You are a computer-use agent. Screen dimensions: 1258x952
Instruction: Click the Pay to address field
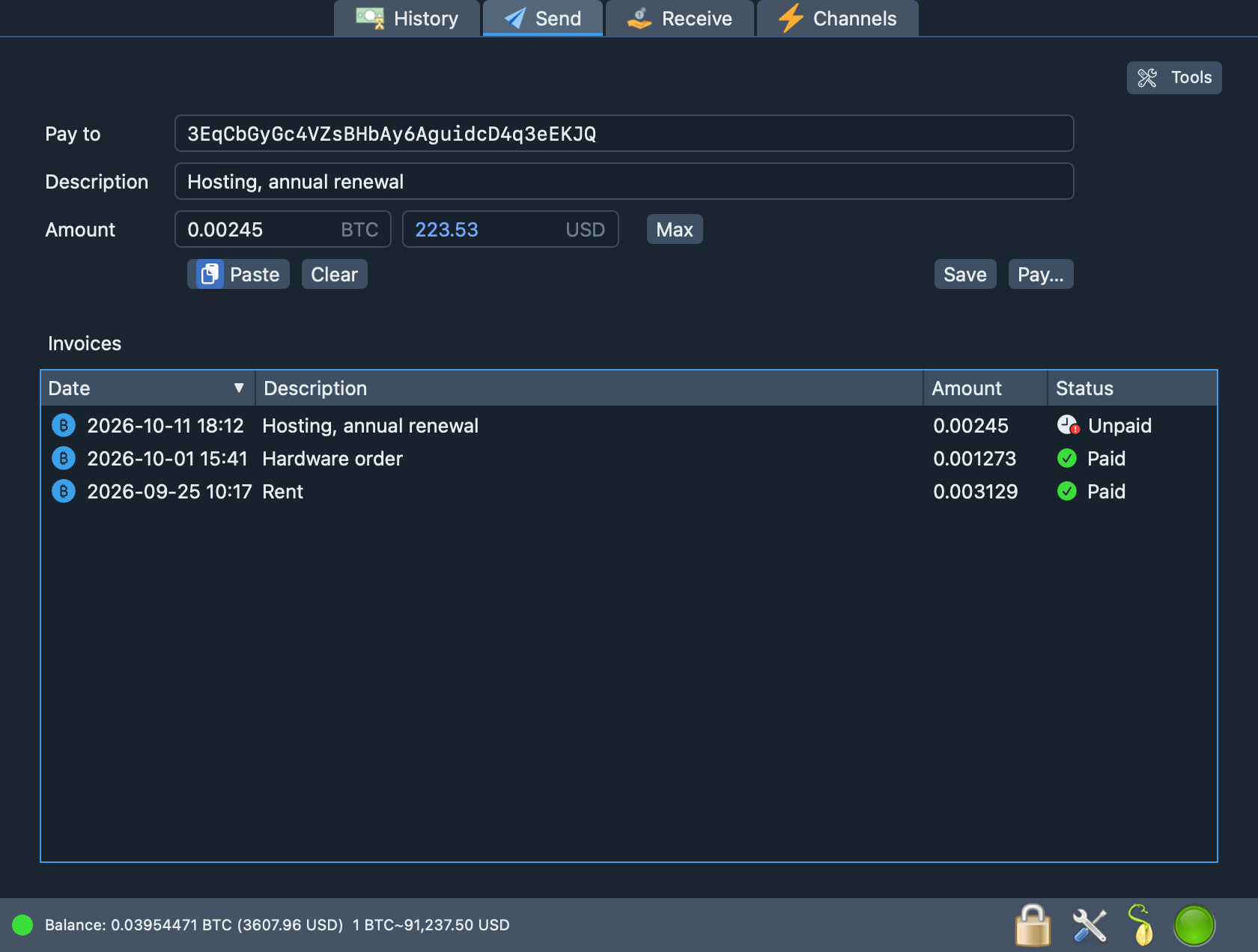tap(625, 133)
